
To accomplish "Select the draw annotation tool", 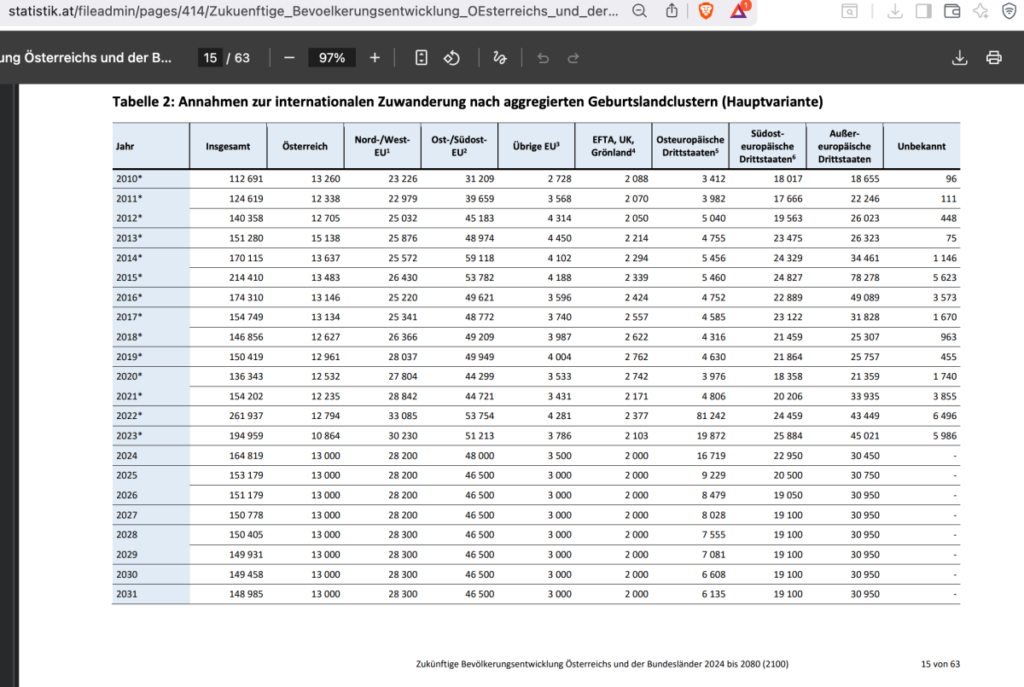I will tap(499, 58).
